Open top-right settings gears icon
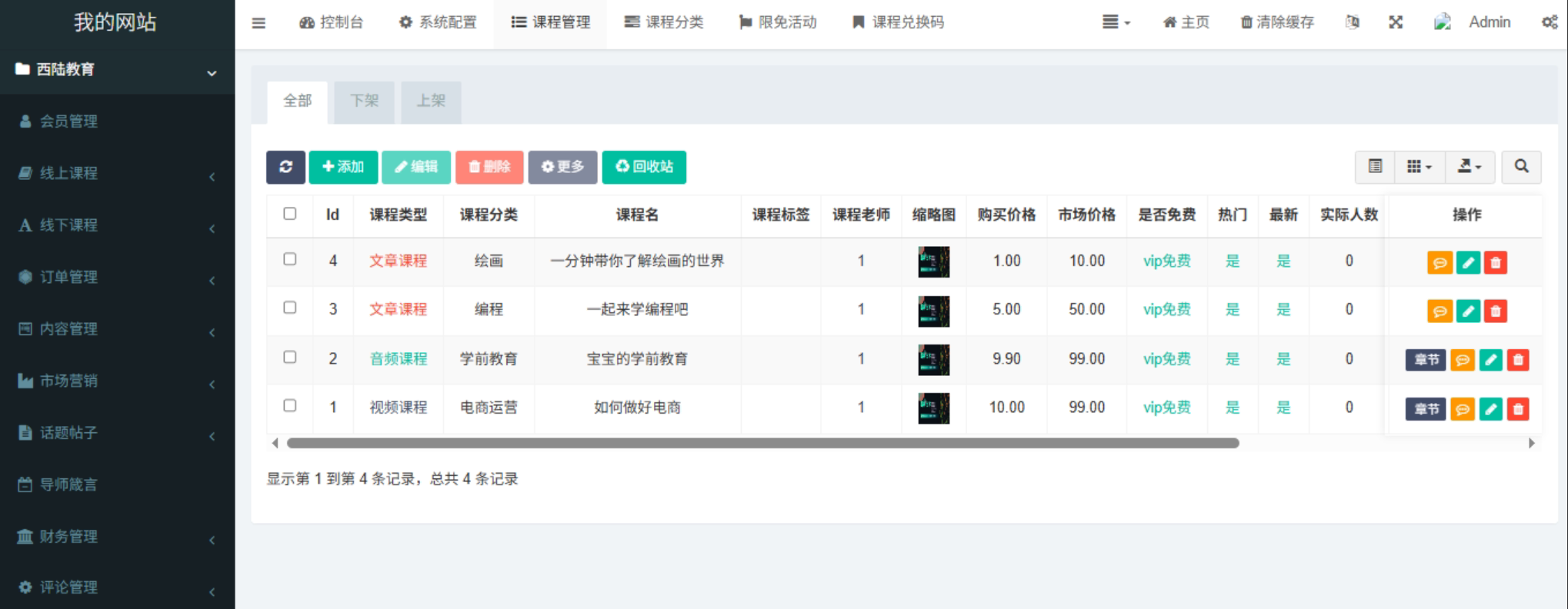Image resolution: width=1568 pixels, height=609 pixels. pos(1550,22)
